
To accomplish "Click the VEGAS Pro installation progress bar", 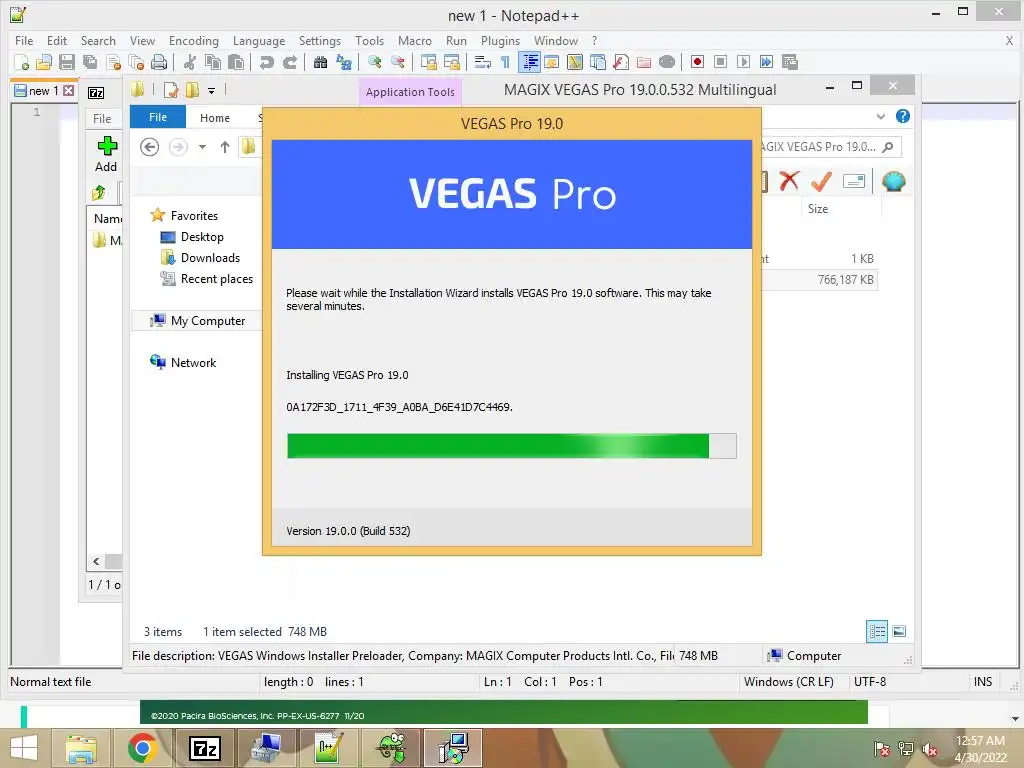I will (x=511, y=445).
